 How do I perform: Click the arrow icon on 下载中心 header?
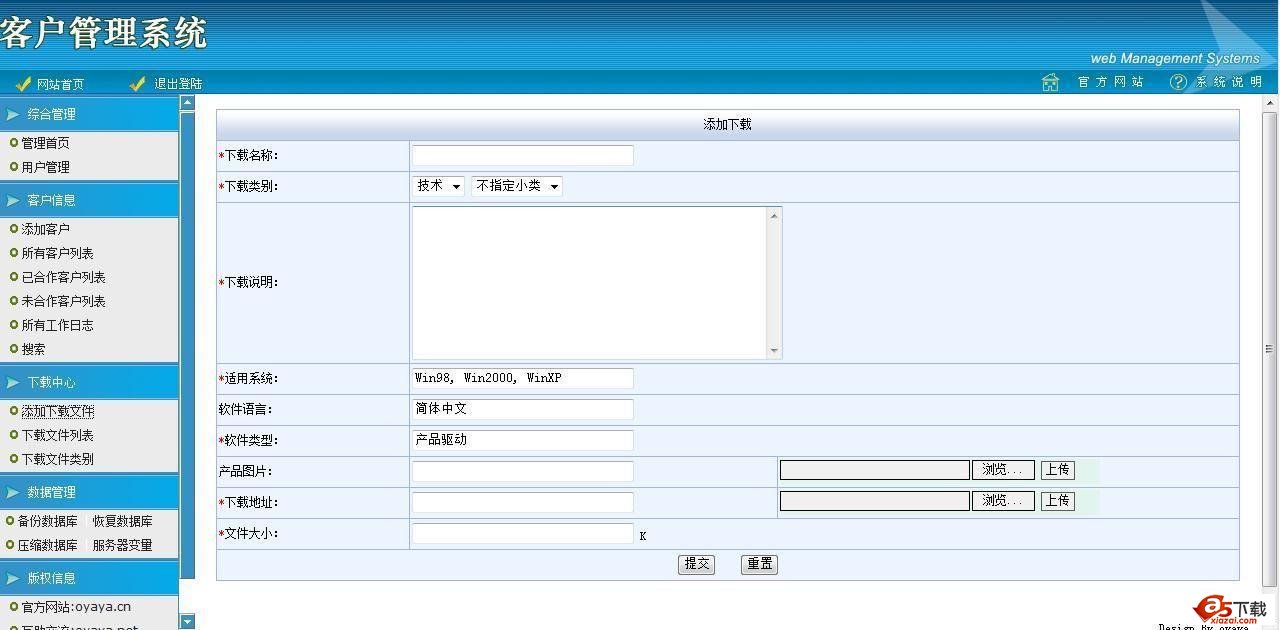(x=13, y=382)
